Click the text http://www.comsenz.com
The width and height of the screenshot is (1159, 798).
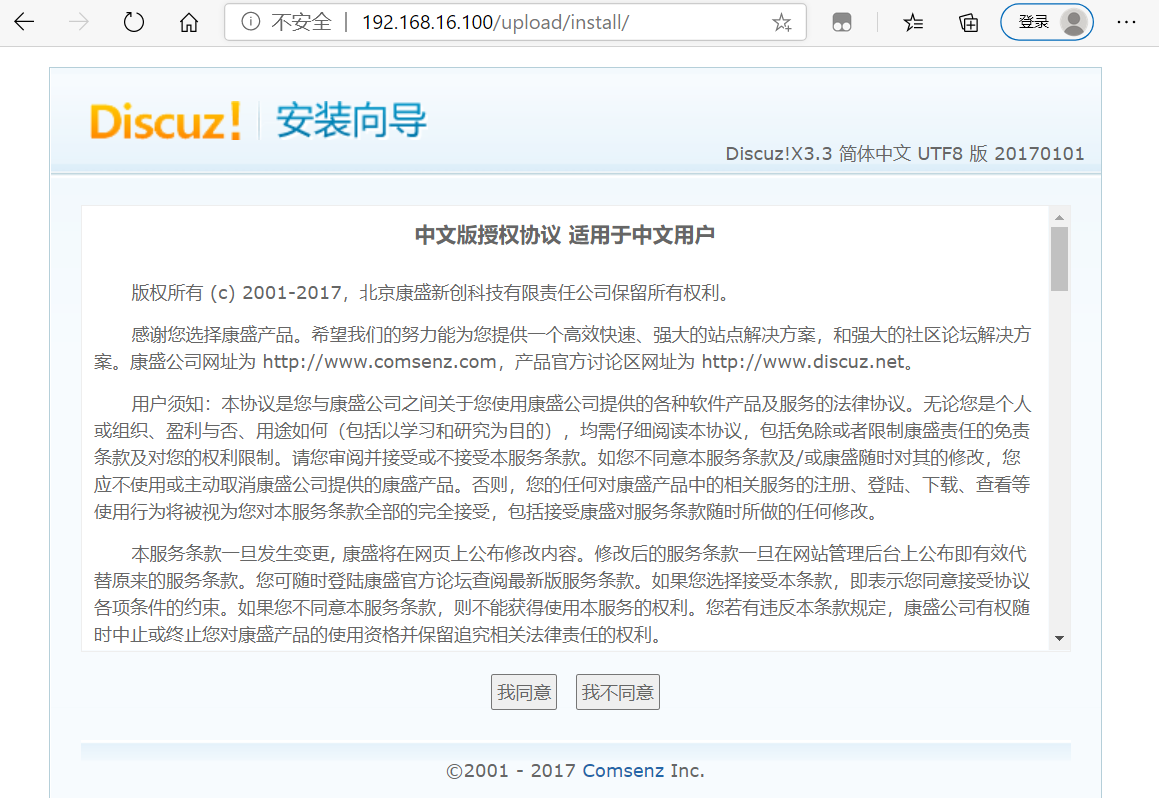379,362
